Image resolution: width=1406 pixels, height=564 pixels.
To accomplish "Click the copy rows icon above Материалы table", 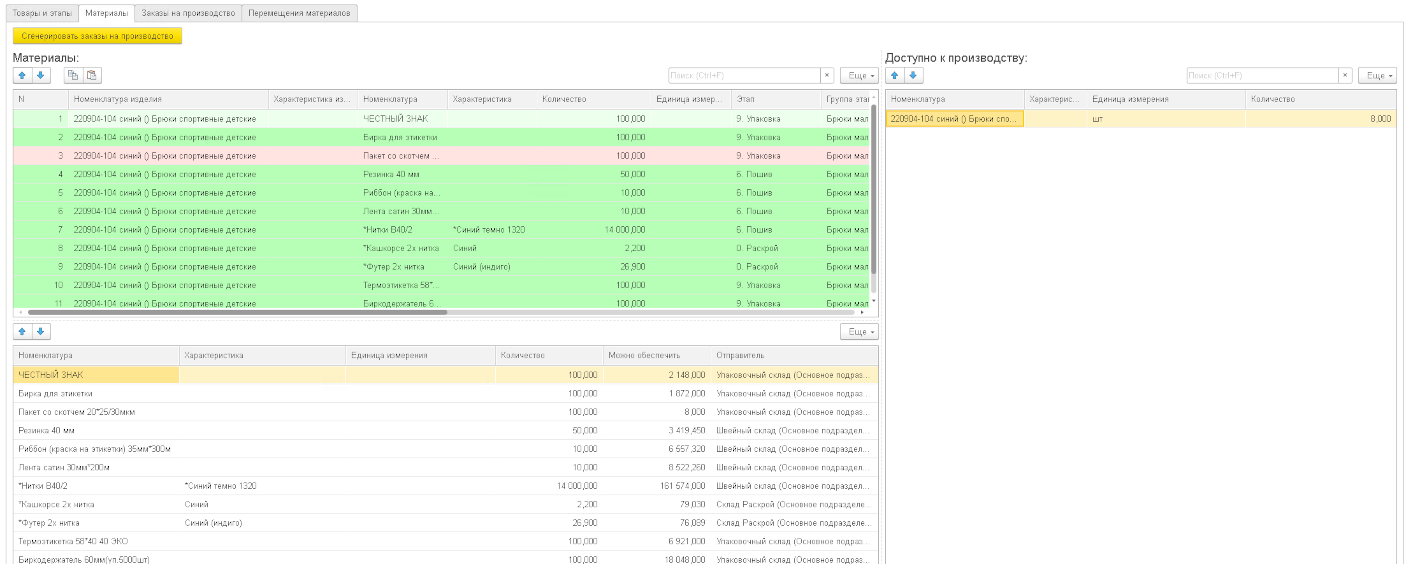I will click(x=73, y=76).
